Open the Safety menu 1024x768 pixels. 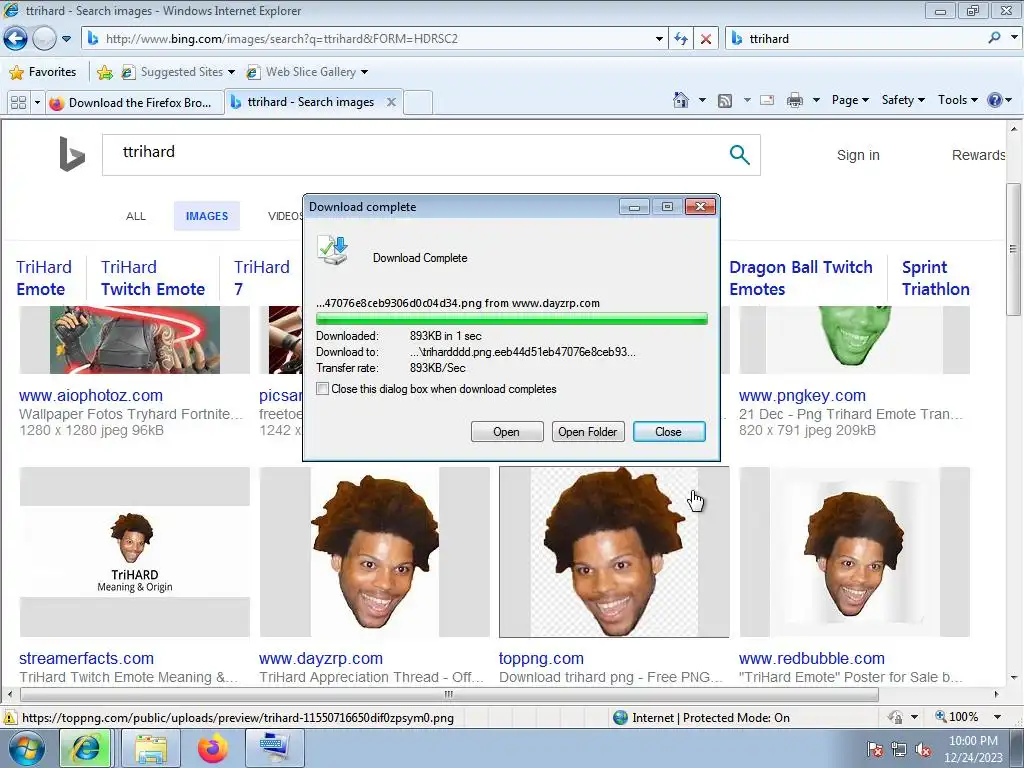[x=903, y=100]
